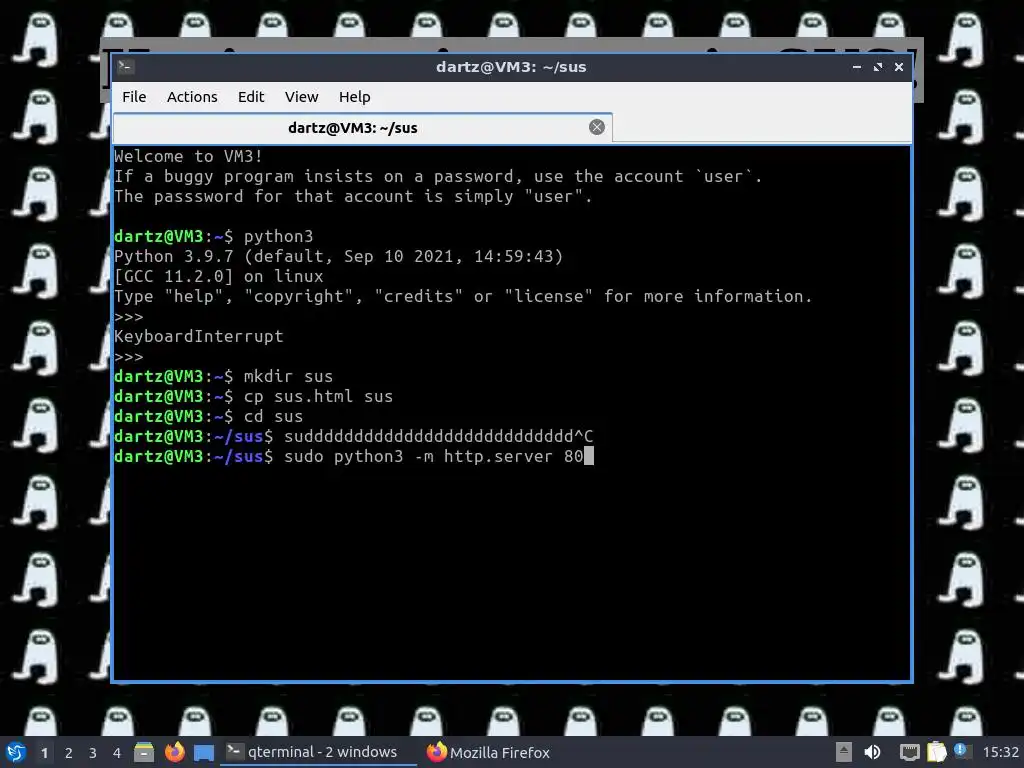Open the Edit menu
Screen dimensions: 1024x768
[x=251, y=97]
